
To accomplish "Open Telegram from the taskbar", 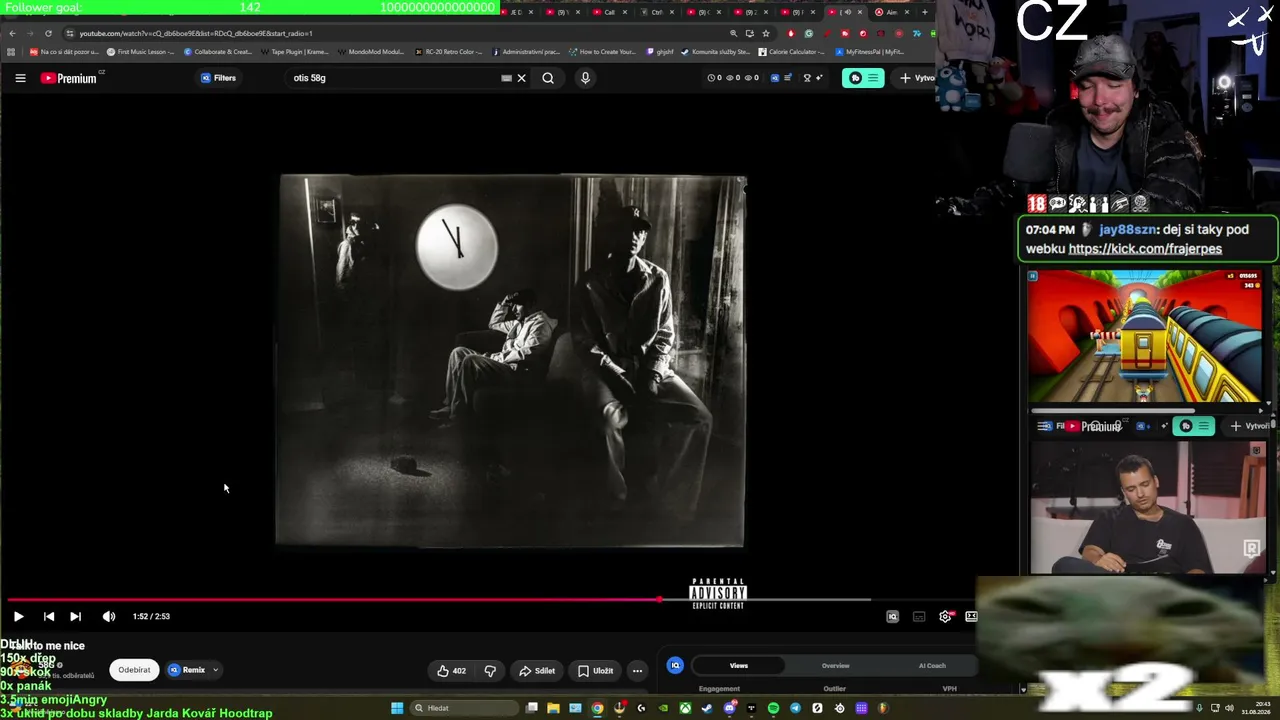I will (x=795, y=708).
